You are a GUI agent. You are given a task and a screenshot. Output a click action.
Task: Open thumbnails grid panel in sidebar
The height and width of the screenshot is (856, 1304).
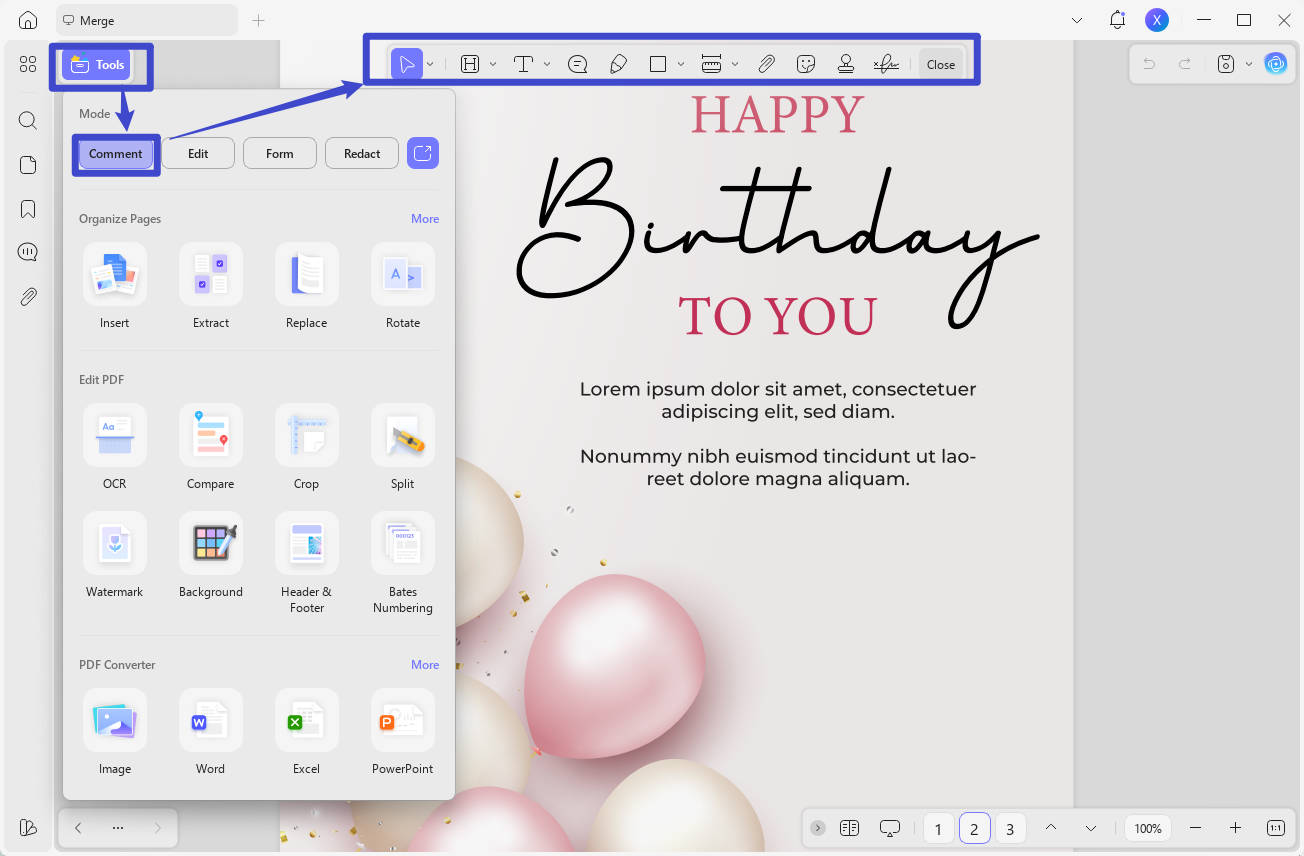pyautogui.click(x=28, y=64)
